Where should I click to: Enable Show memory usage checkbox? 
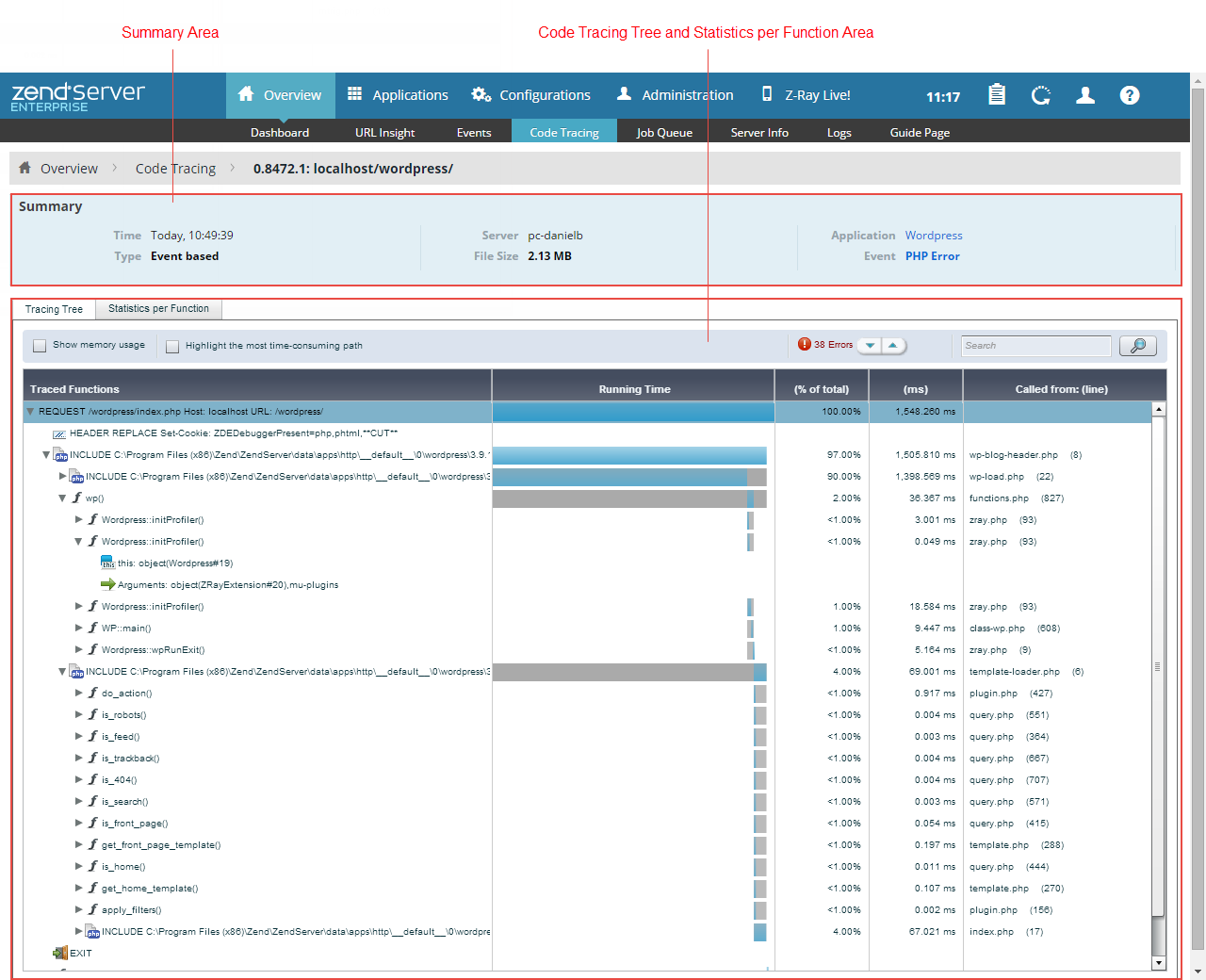click(40, 346)
